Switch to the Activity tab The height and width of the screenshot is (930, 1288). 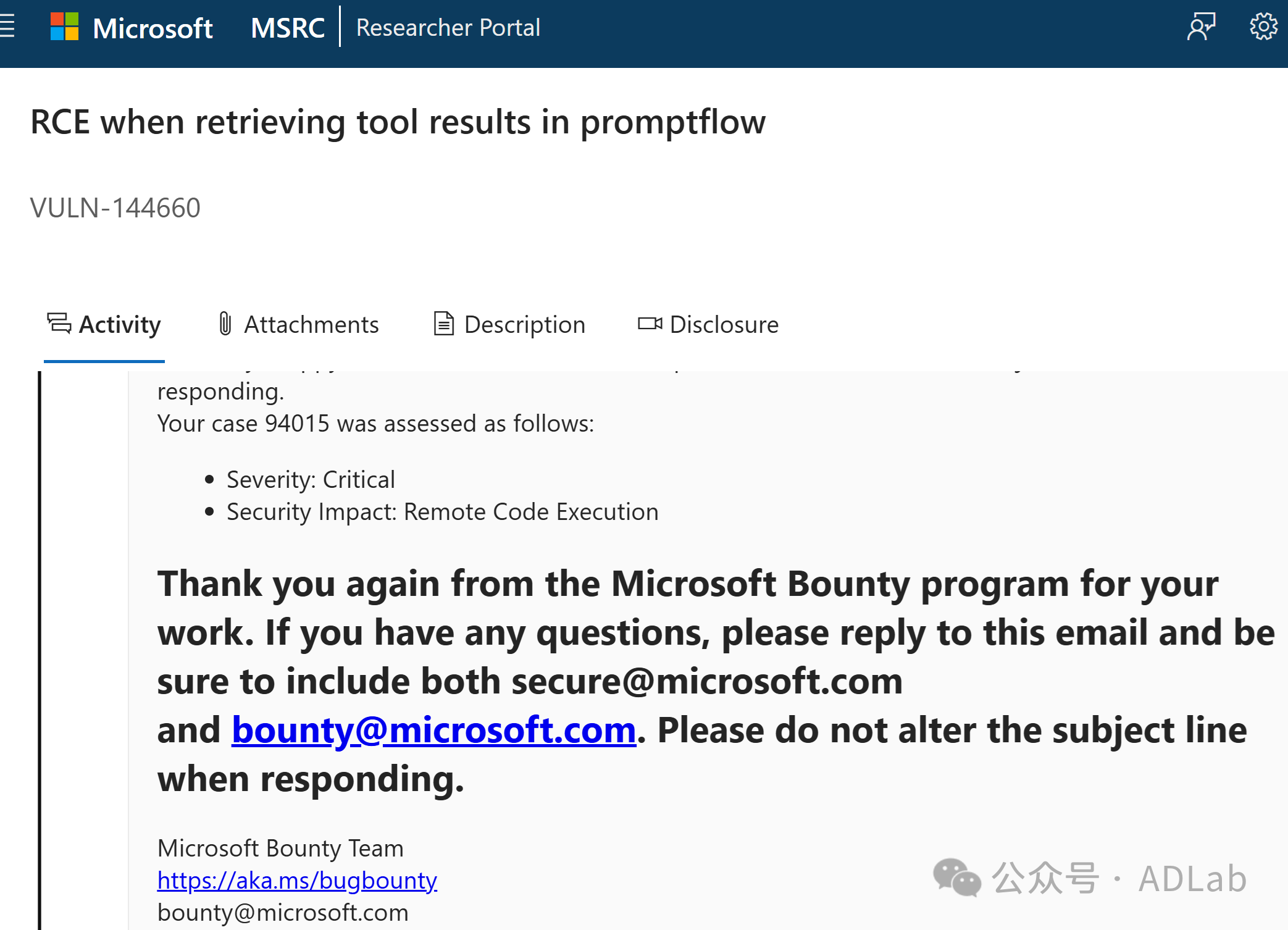tap(119, 325)
